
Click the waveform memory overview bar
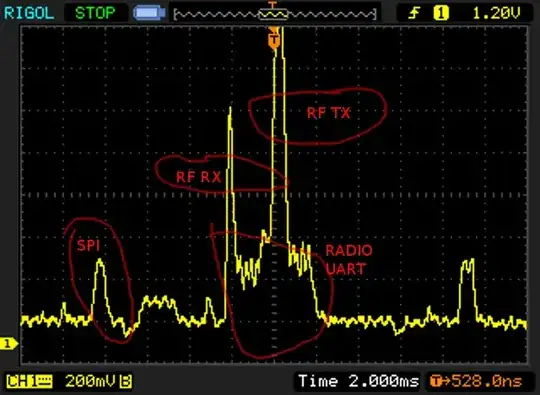[x=275, y=14]
